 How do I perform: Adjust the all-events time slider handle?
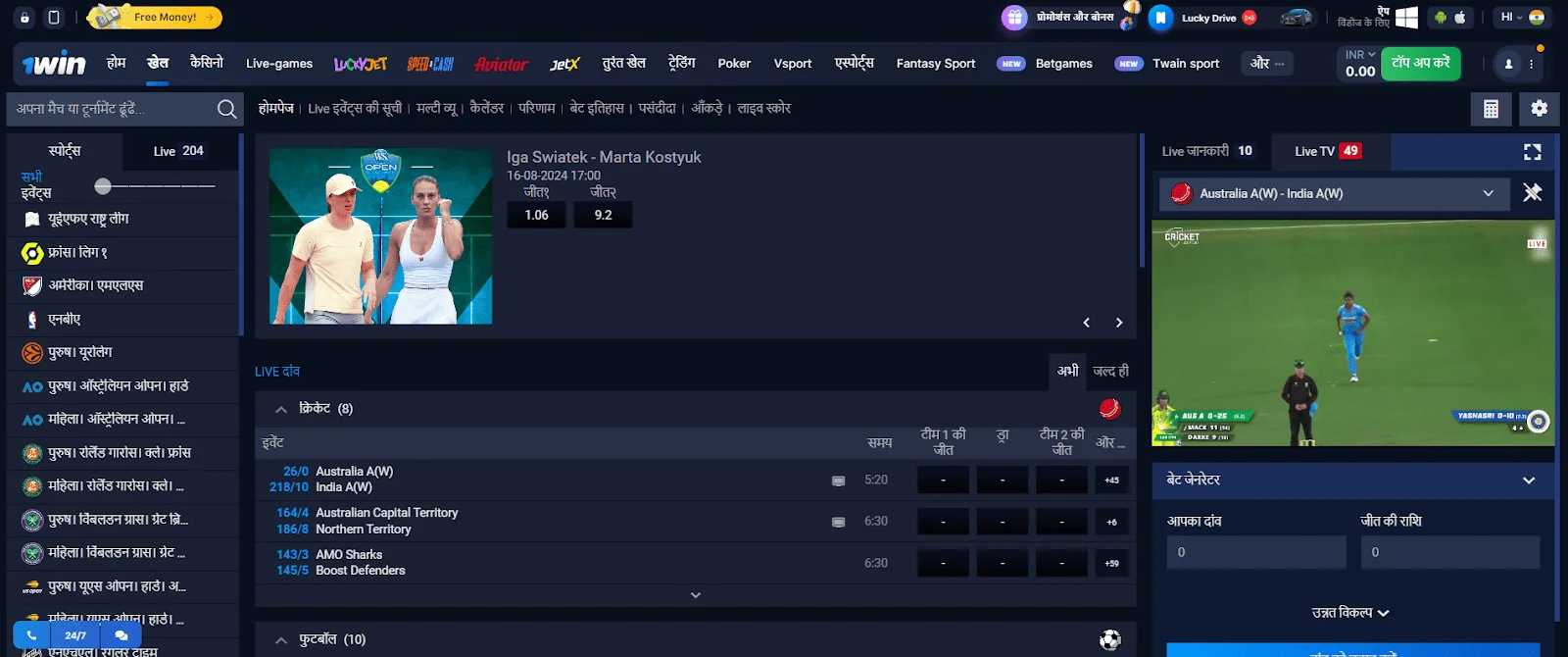point(103,185)
